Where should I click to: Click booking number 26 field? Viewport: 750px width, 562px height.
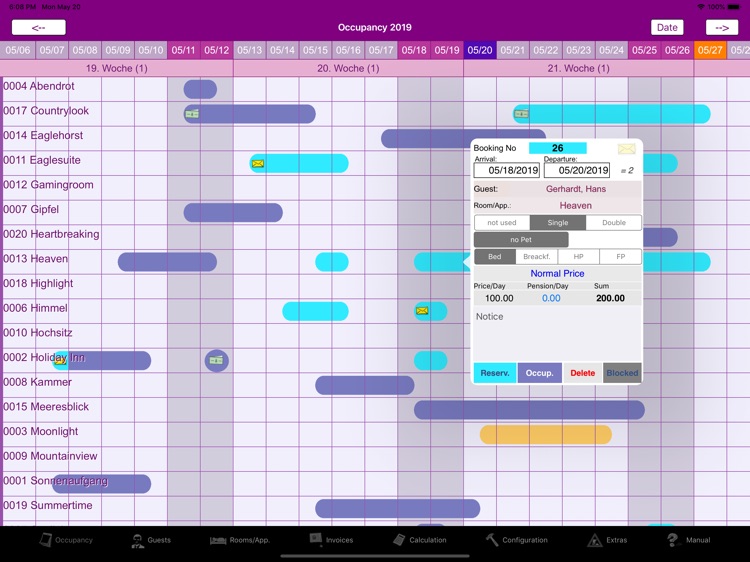(557, 148)
